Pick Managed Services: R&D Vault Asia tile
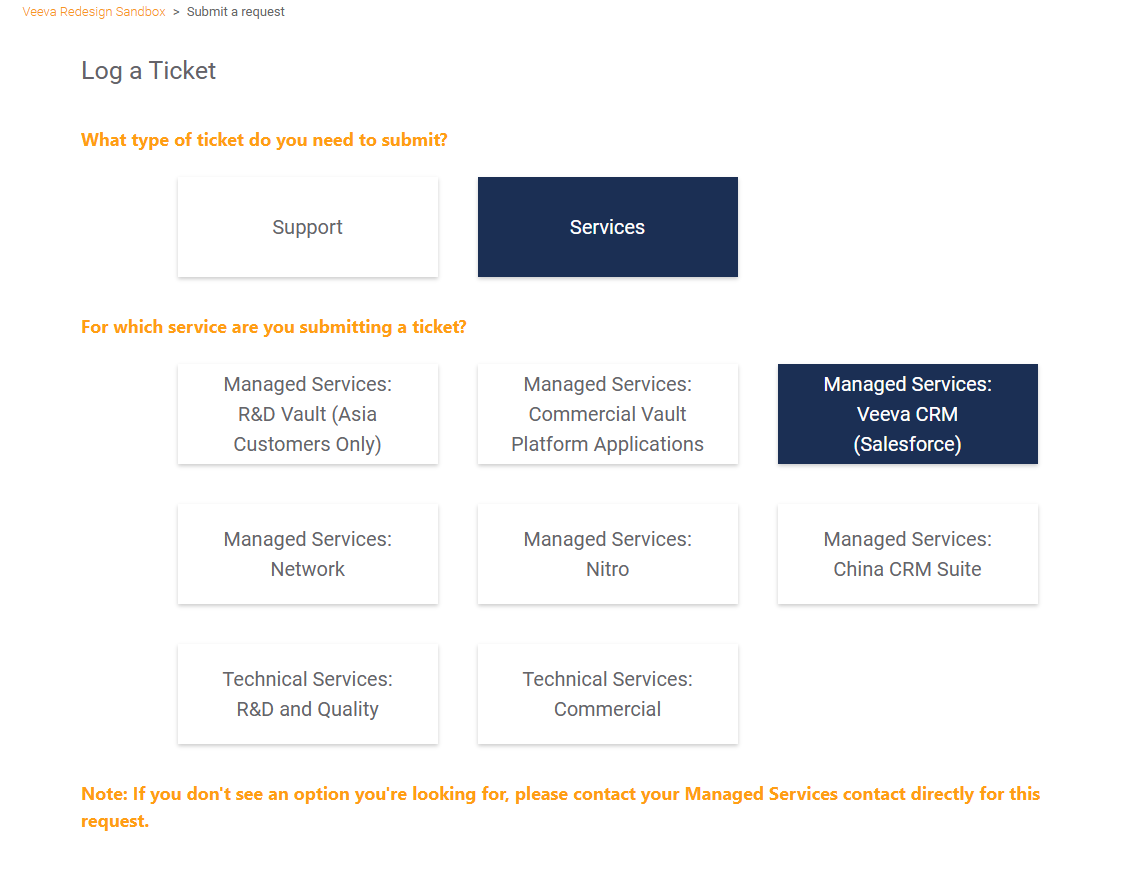 click(308, 414)
